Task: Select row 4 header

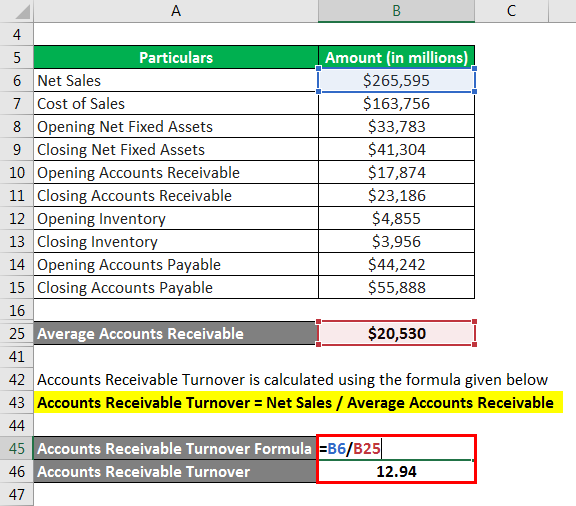Action: point(17,34)
